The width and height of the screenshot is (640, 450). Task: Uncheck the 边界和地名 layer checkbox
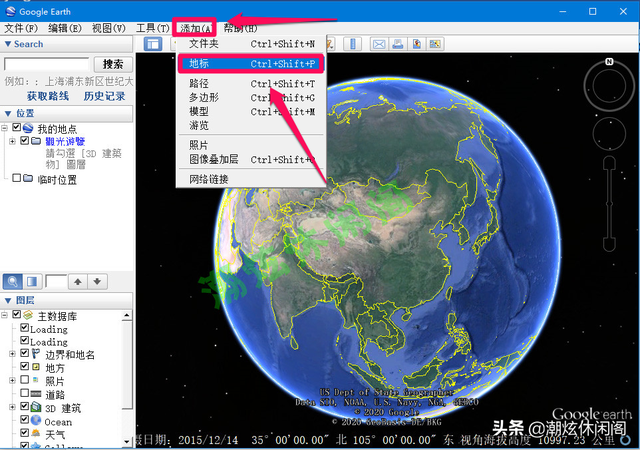click(x=24, y=353)
